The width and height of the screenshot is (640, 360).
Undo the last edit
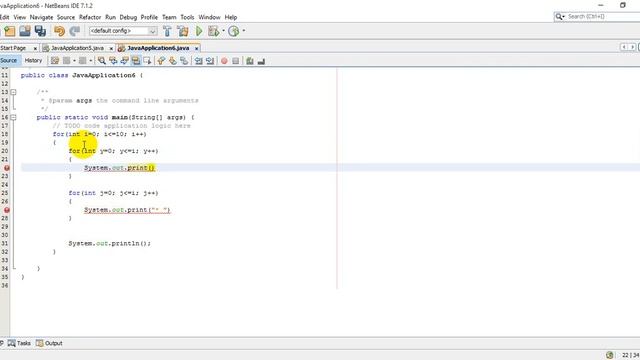pyautogui.click(x=60, y=31)
